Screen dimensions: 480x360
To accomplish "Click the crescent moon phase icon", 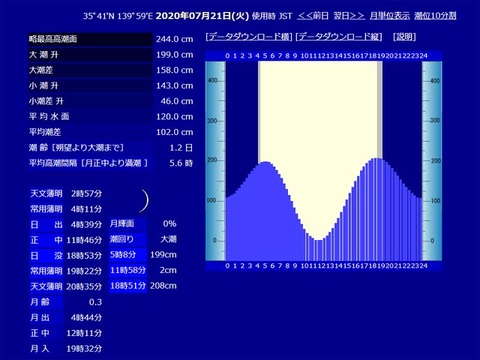I will 144,201.
